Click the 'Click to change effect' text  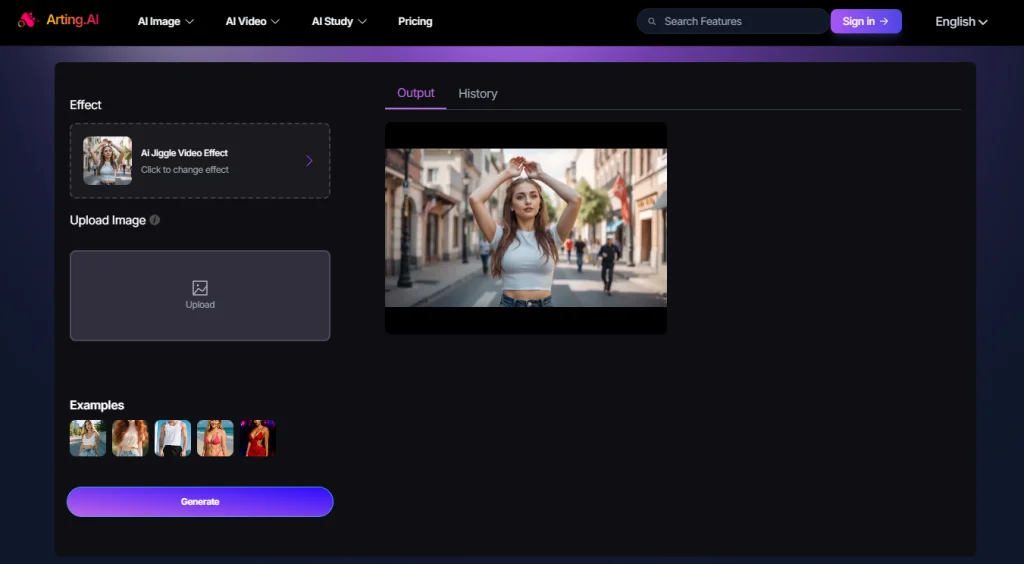point(185,170)
